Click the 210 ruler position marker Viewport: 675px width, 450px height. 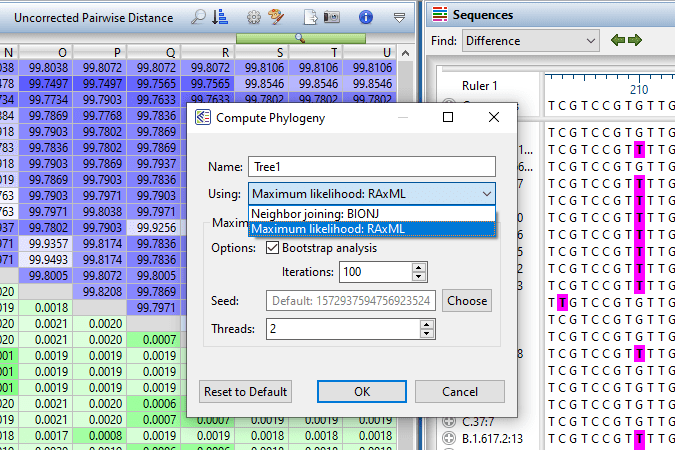639,90
